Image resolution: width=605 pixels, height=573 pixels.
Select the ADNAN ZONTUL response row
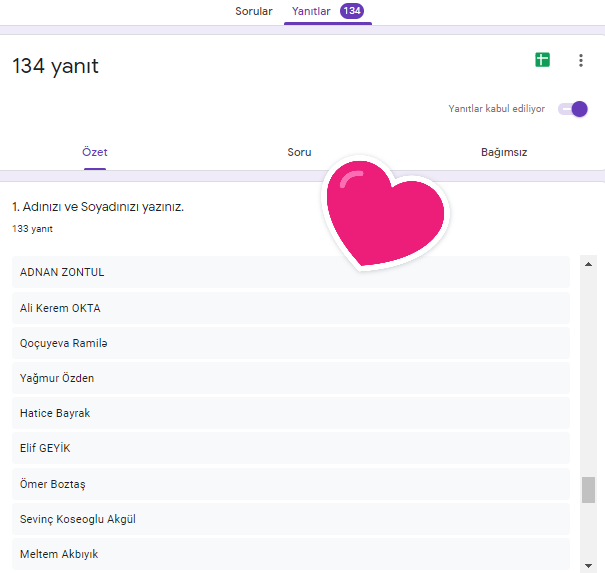click(290, 272)
